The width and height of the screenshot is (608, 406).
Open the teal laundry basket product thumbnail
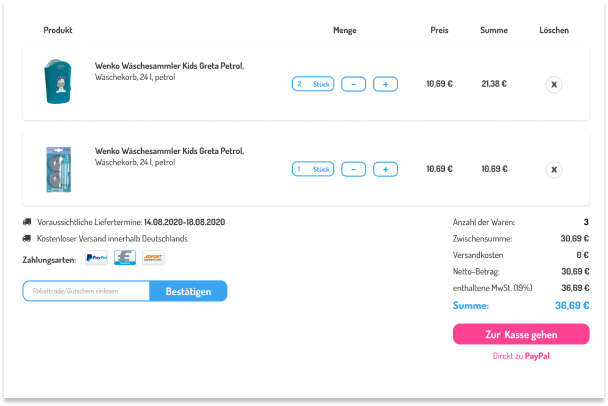(x=58, y=81)
